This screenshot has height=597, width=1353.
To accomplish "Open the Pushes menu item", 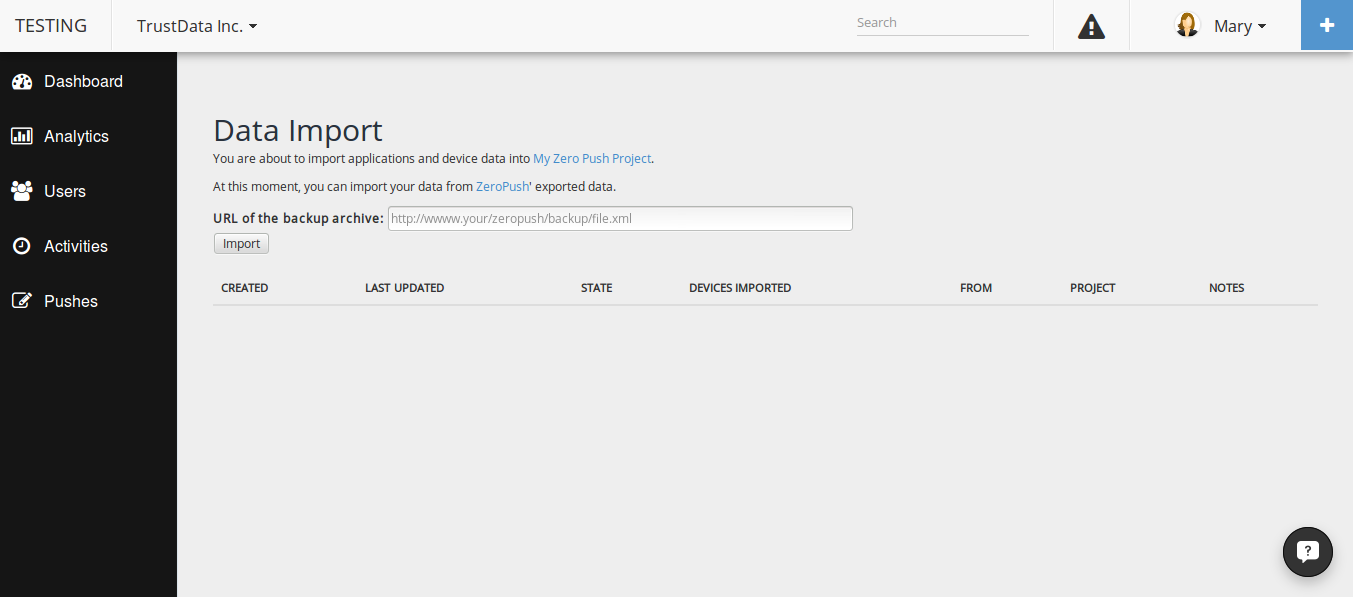I will [x=71, y=301].
